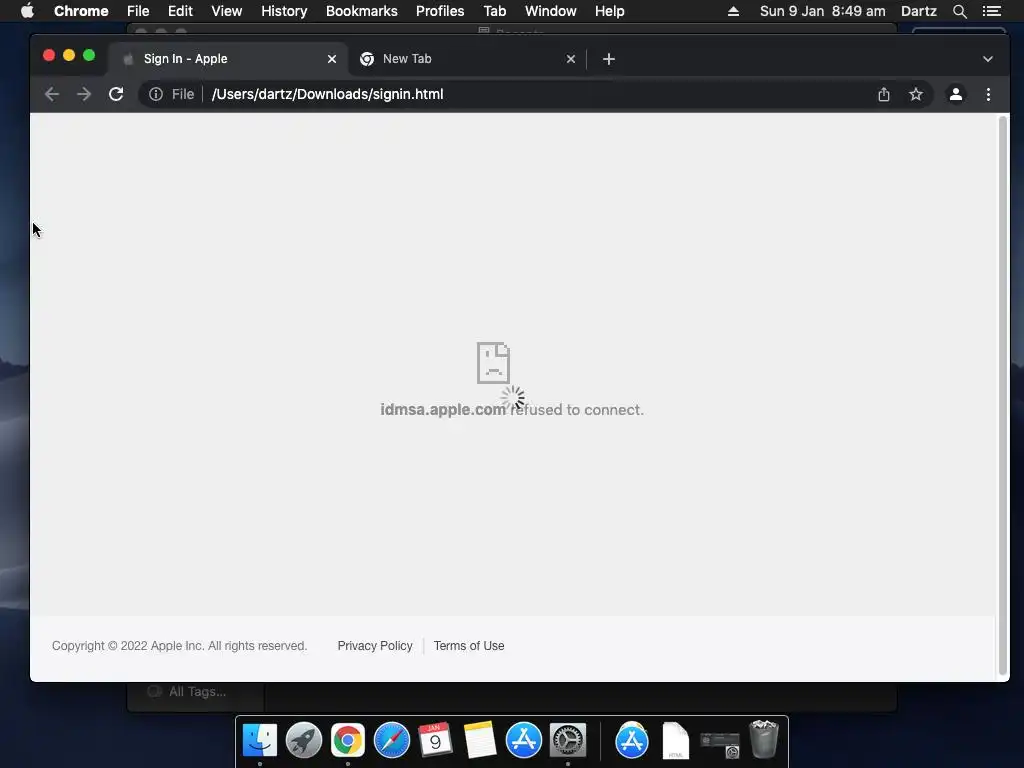Bookmark this page with the star
Viewport: 1024px width, 768px height.
click(x=916, y=94)
